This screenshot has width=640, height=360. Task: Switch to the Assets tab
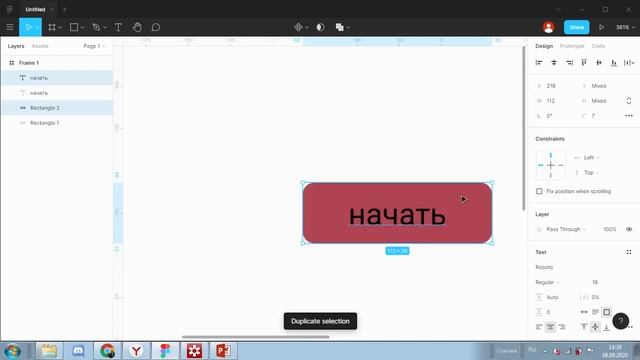(x=40, y=46)
